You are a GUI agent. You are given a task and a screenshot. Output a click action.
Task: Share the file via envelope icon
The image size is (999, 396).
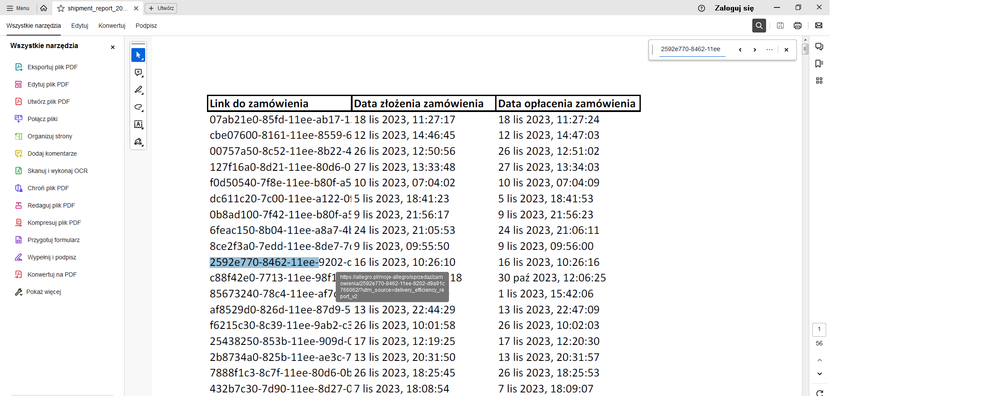pyautogui.click(x=819, y=25)
